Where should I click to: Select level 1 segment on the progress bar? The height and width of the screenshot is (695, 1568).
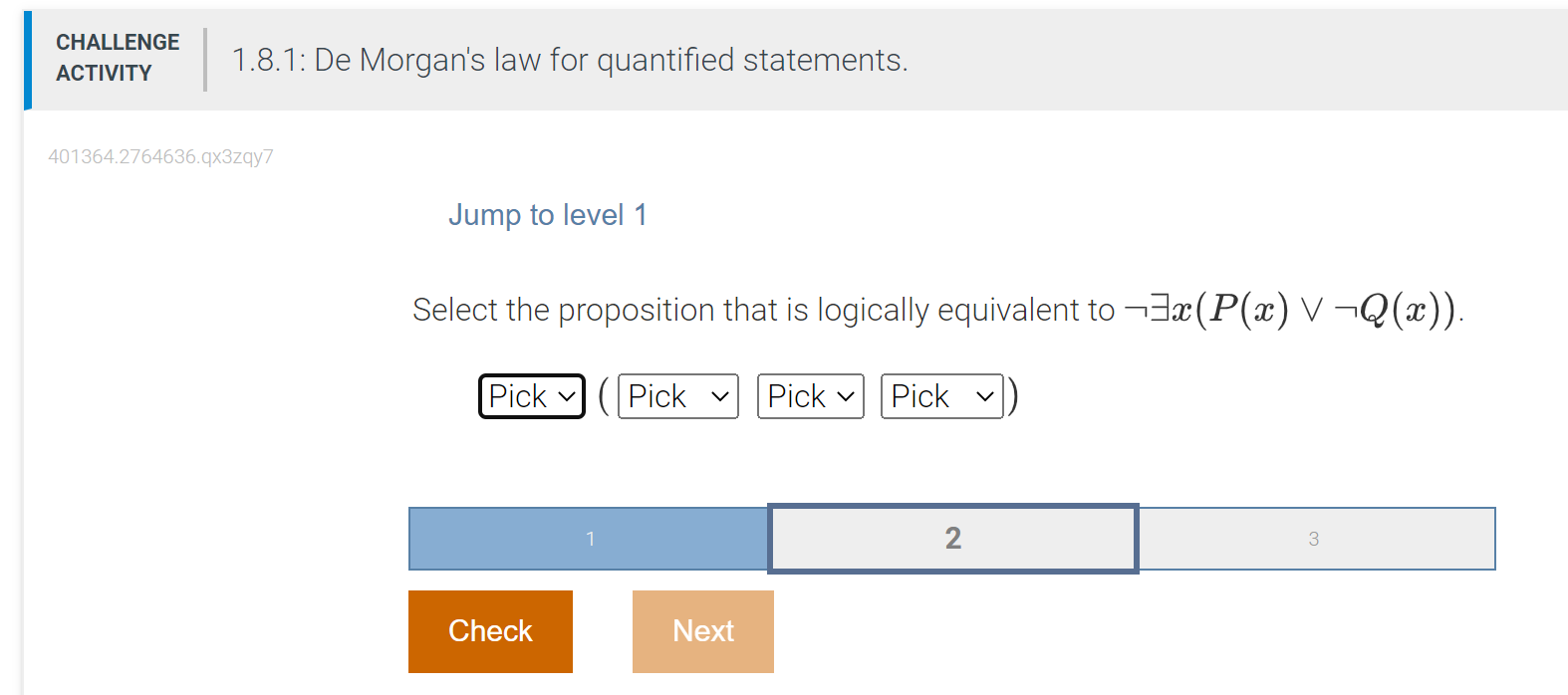tap(590, 539)
